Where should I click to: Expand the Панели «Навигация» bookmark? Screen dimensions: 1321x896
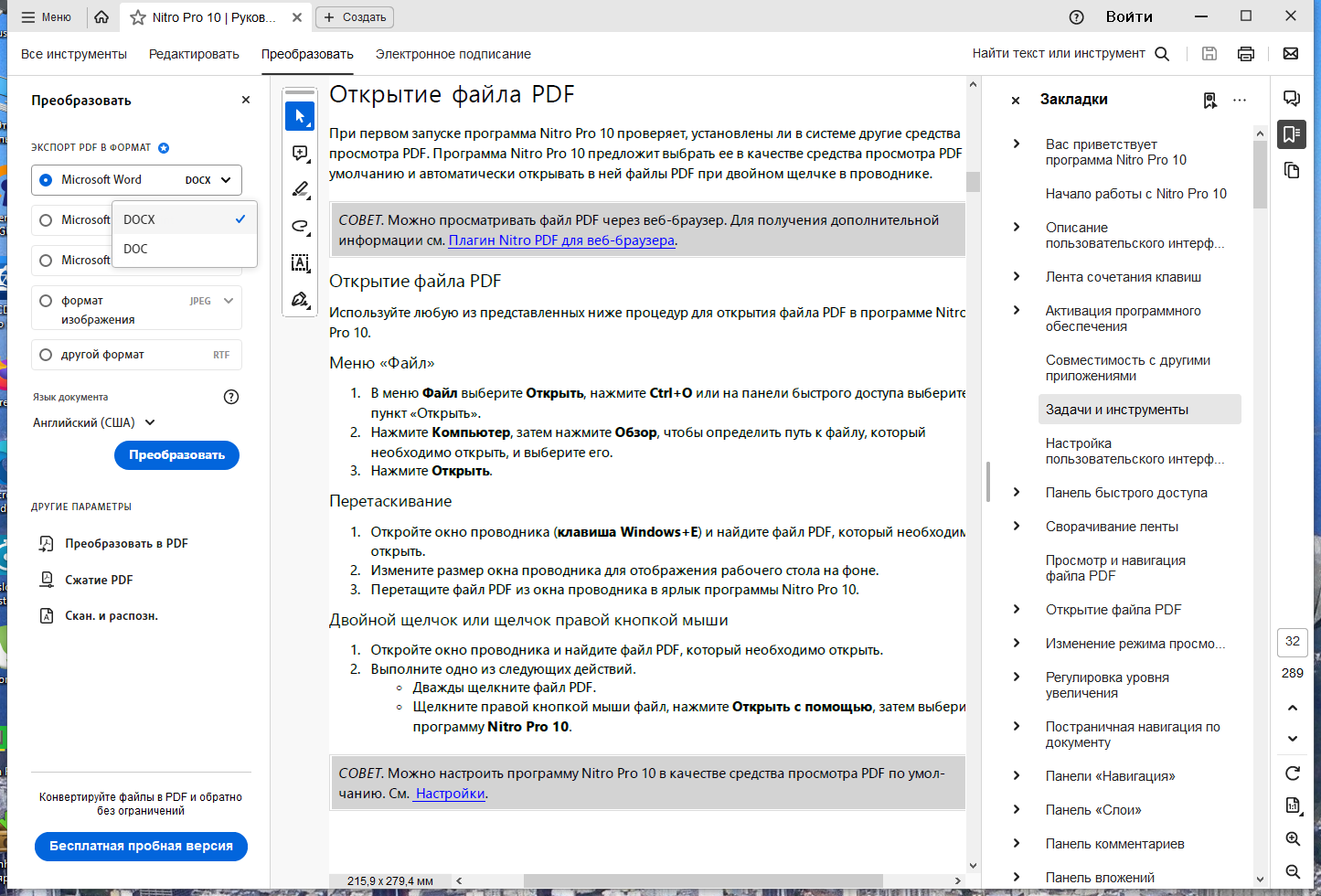[1017, 775]
